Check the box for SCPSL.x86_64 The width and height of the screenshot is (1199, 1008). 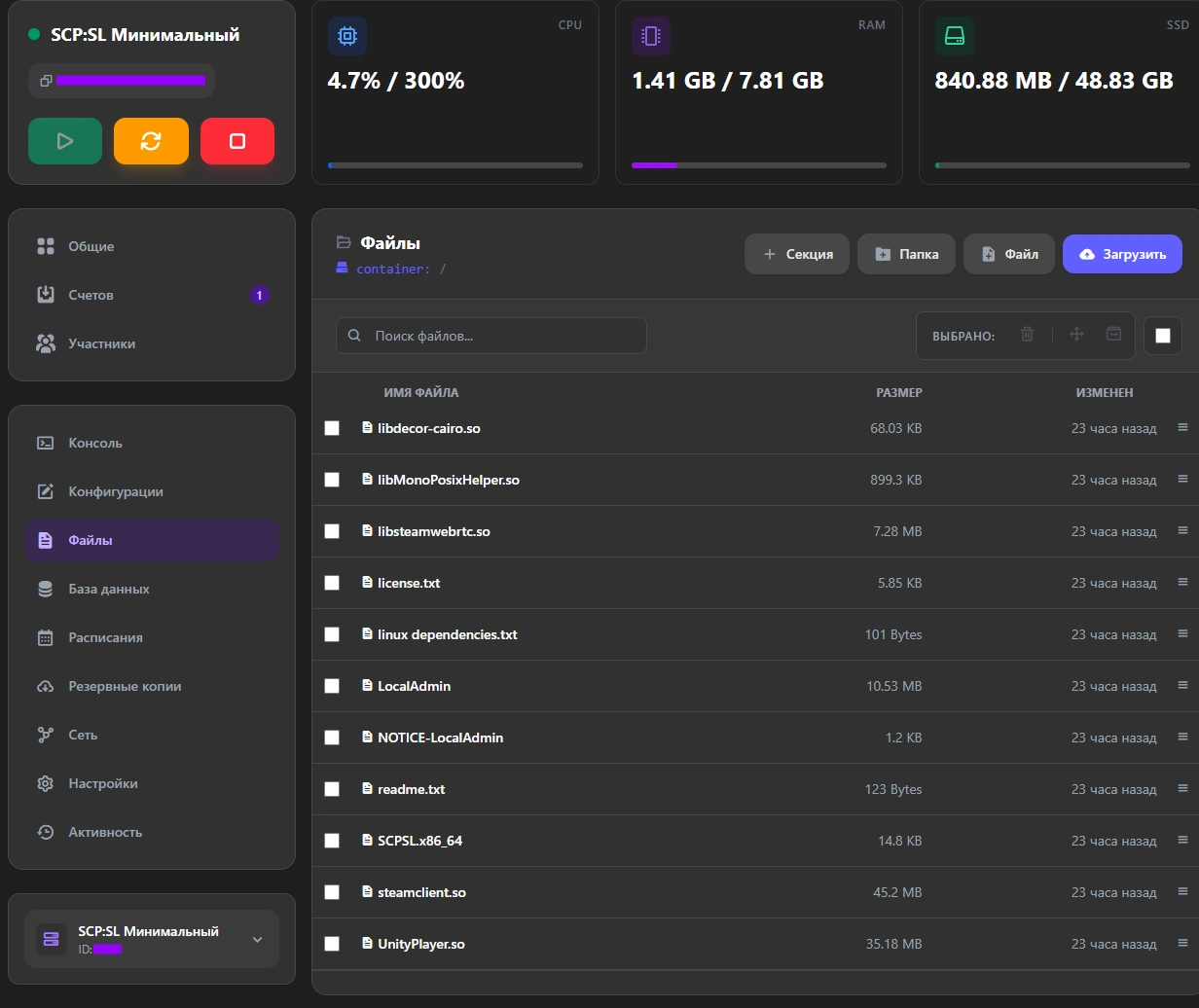pyautogui.click(x=332, y=841)
